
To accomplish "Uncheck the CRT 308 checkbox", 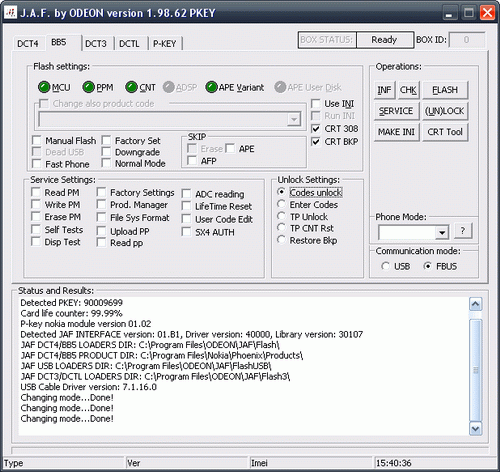I will click(x=316, y=129).
